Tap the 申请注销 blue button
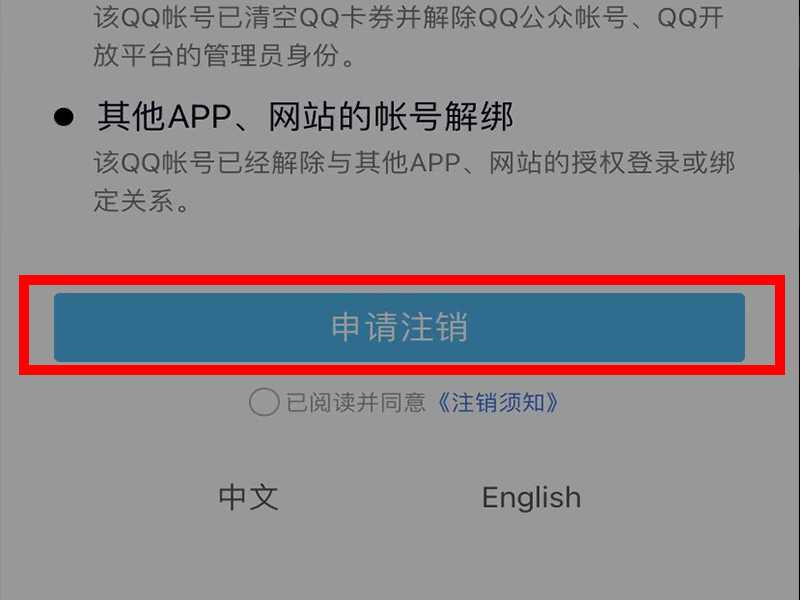The image size is (800, 600). (399, 327)
